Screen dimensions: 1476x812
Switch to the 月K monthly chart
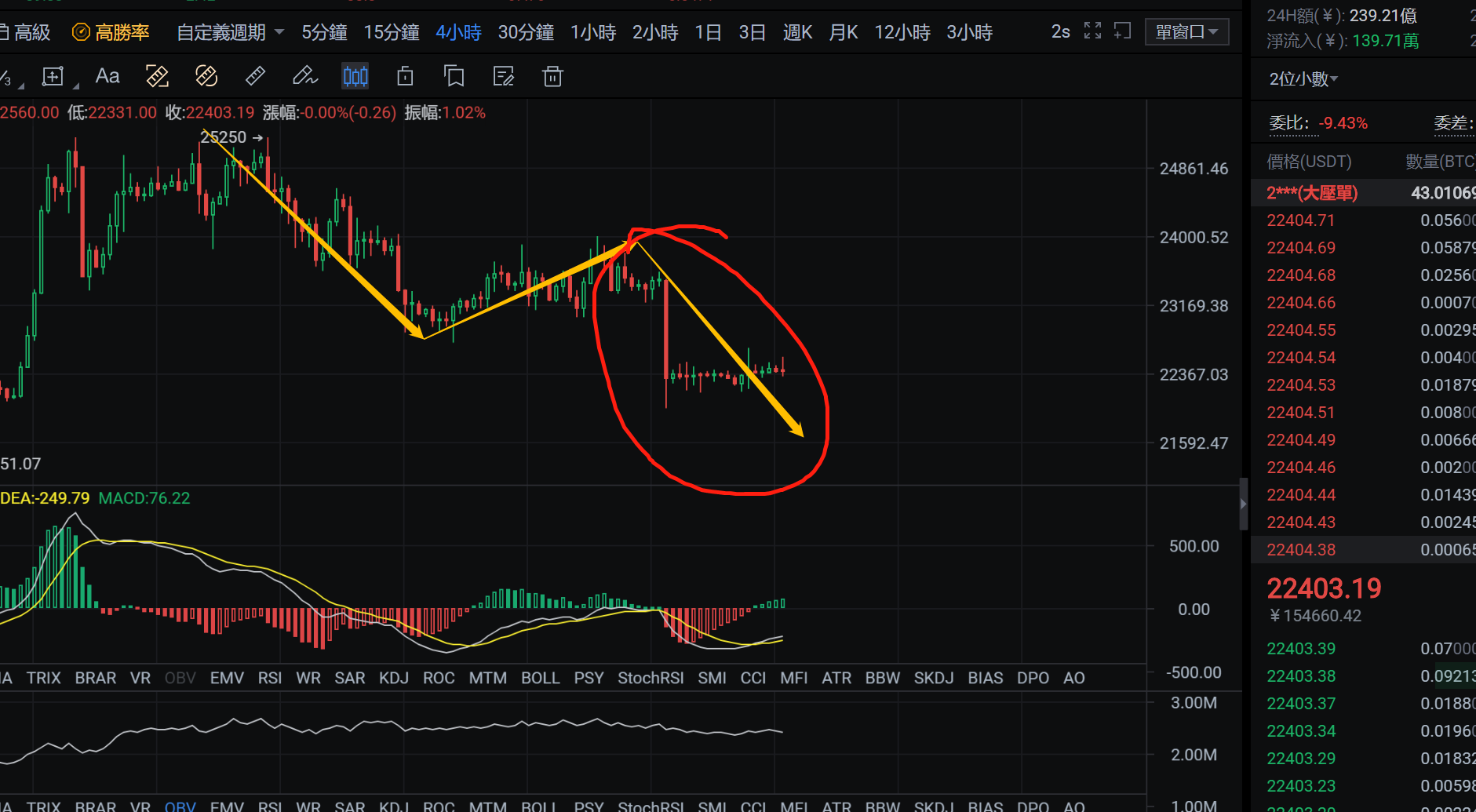click(844, 32)
